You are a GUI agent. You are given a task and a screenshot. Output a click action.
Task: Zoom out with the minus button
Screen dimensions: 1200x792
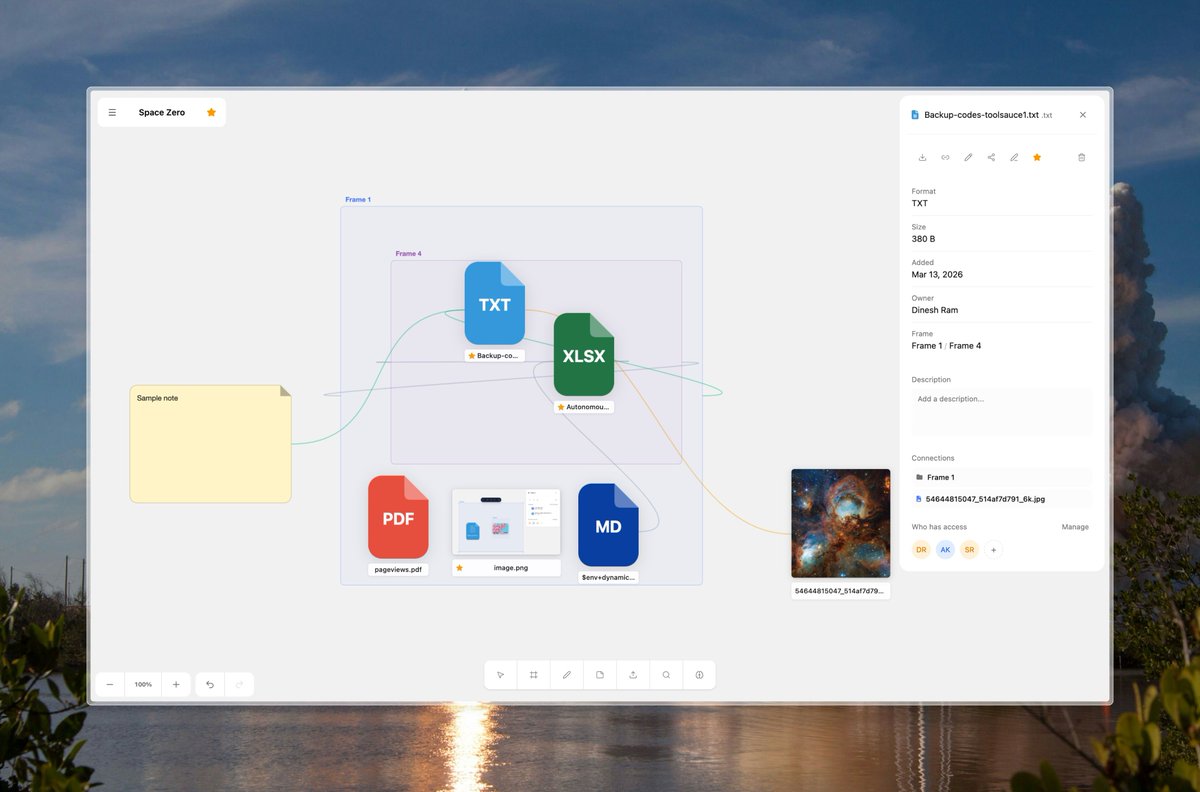point(110,684)
